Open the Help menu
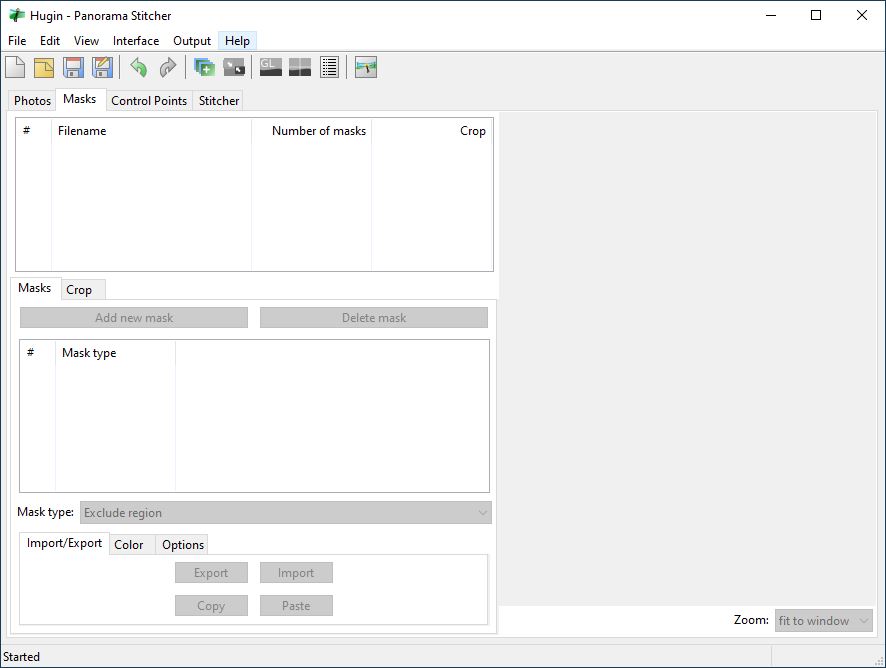886x668 pixels. pyautogui.click(x=237, y=41)
